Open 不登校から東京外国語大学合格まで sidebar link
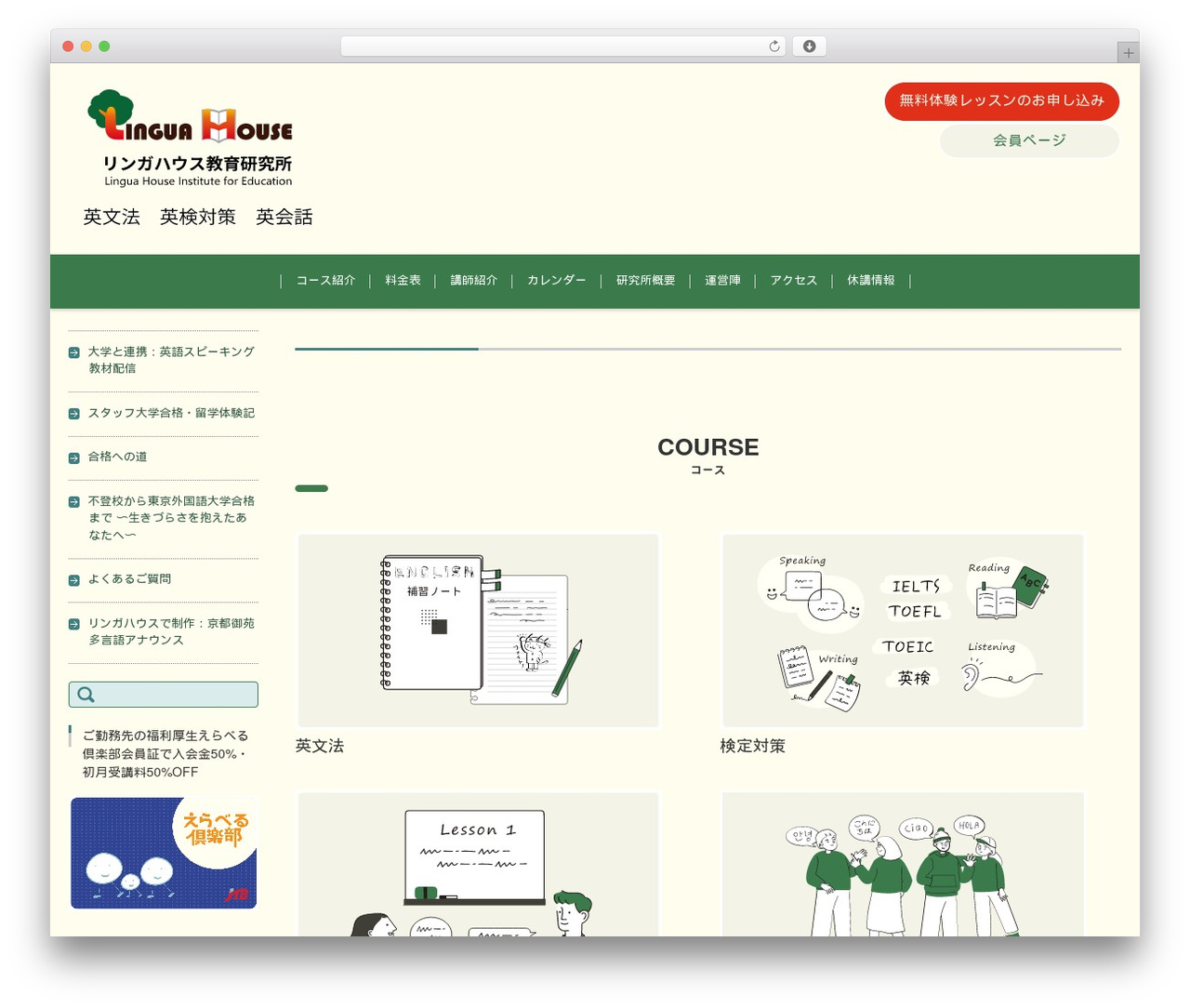Screen dimensions: 1190x1008 pyautogui.click(x=171, y=518)
